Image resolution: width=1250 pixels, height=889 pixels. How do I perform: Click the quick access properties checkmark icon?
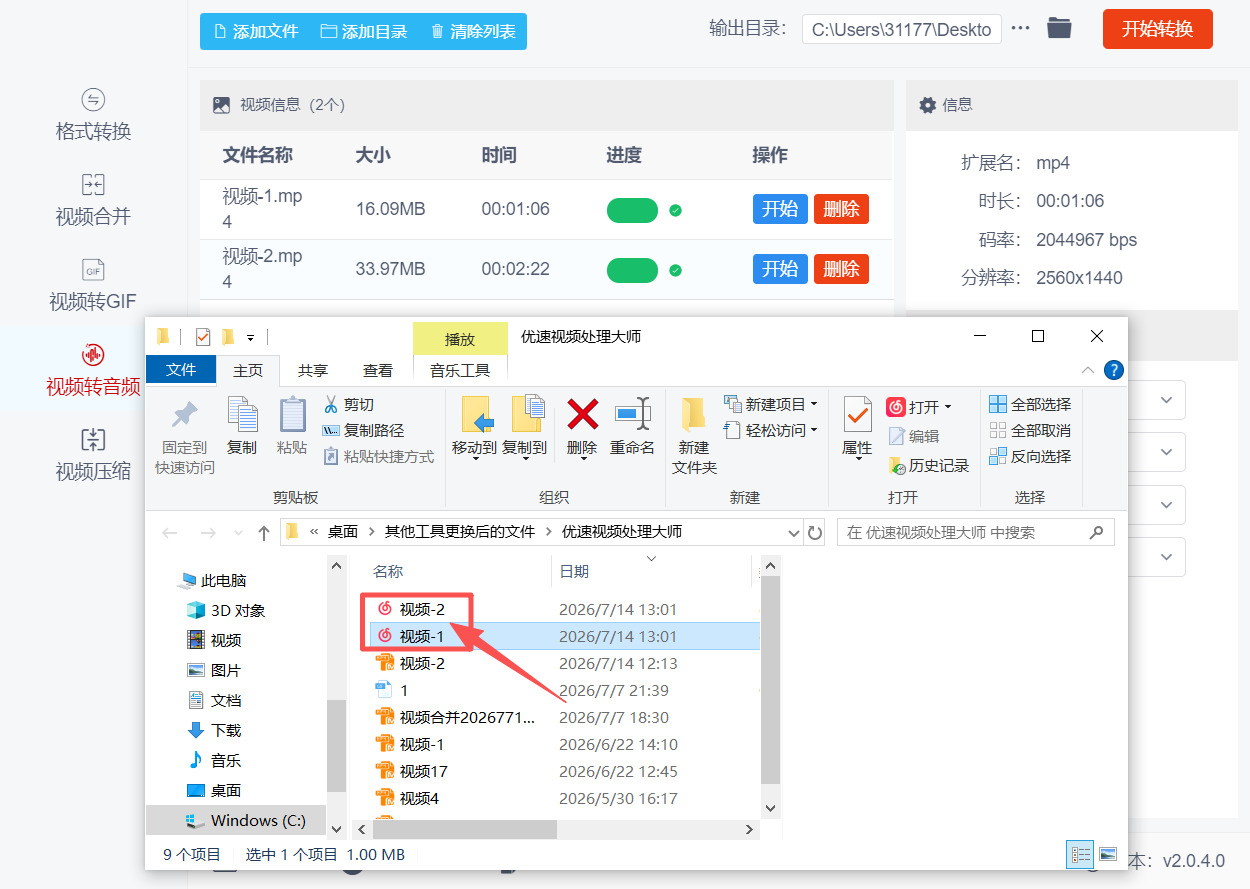click(203, 336)
